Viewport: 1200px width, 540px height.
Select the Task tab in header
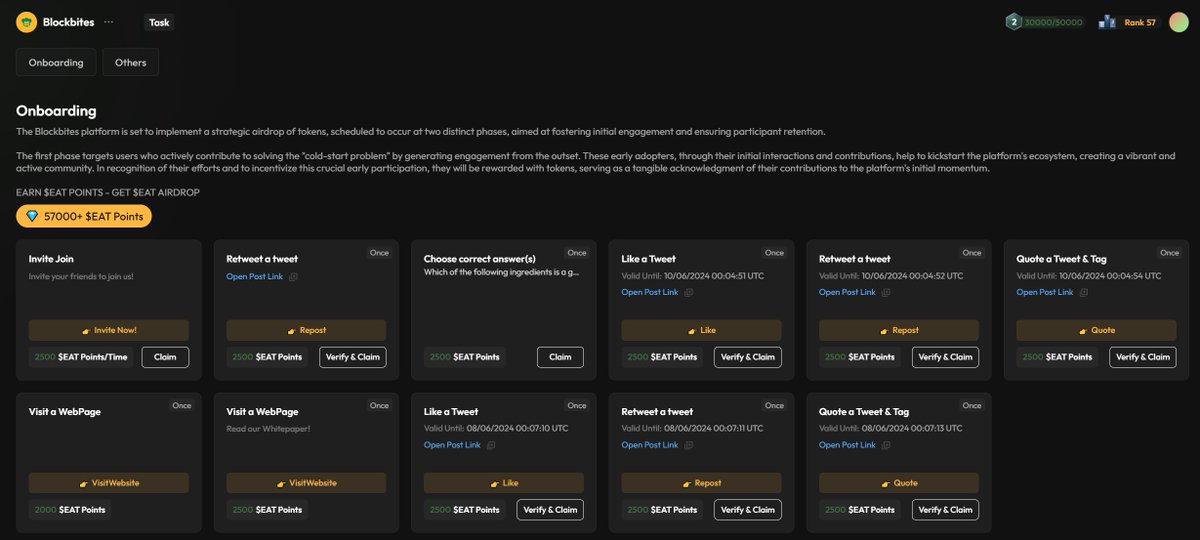click(x=159, y=22)
